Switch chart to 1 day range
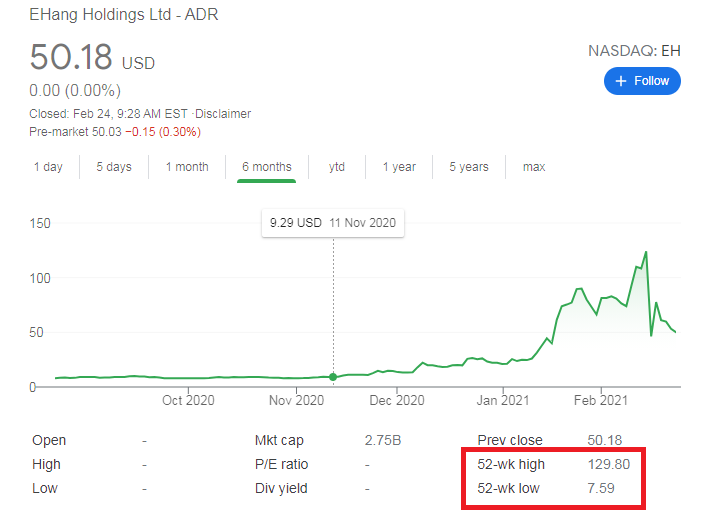 tap(48, 167)
